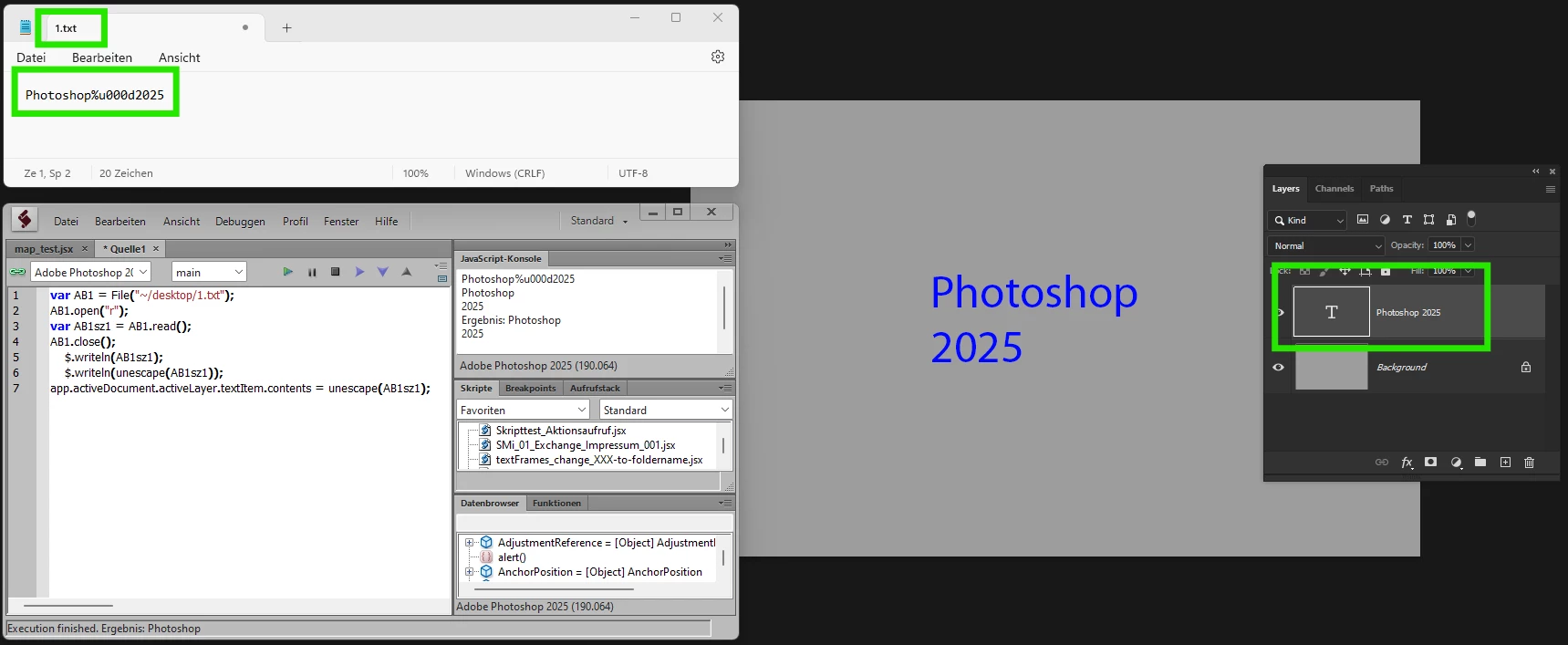Image resolution: width=1568 pixels, height=645 pixels.
Task: Click the script file icon beside Skripttest_Aktionsaufruf.jsx
Action: tap(485, 431)
